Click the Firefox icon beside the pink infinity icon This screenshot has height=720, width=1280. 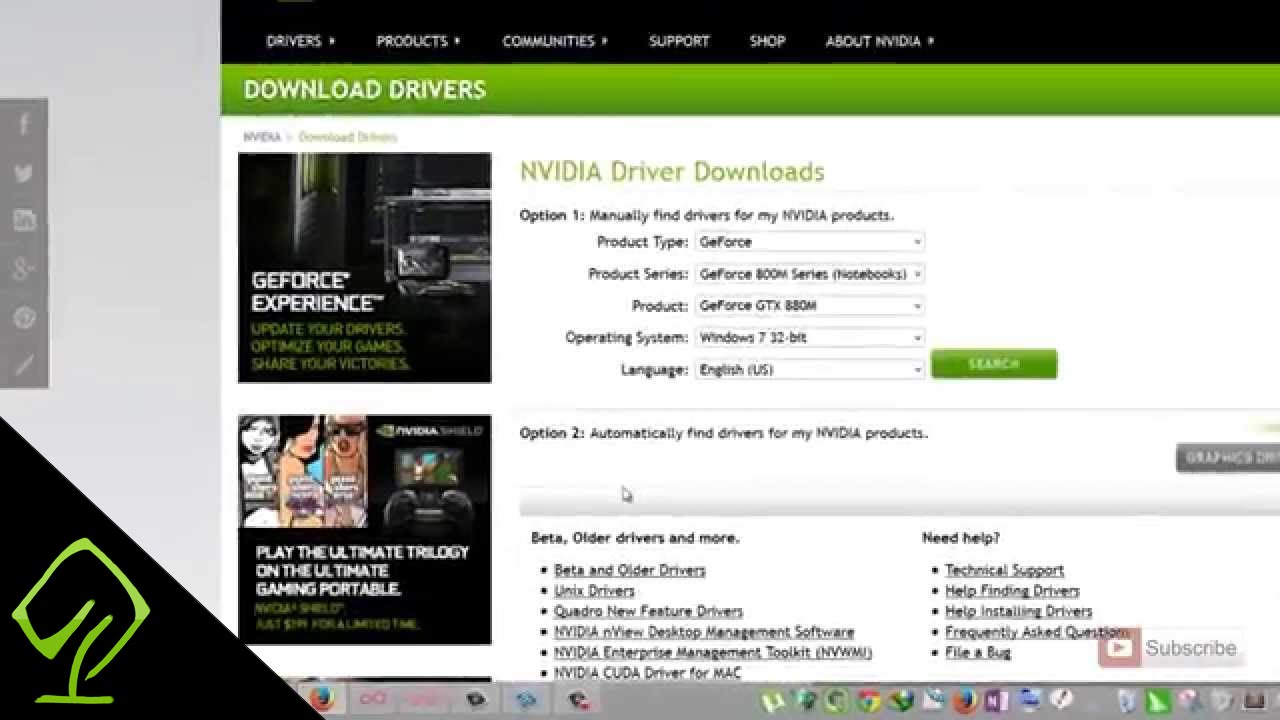[x=322, y=699]
